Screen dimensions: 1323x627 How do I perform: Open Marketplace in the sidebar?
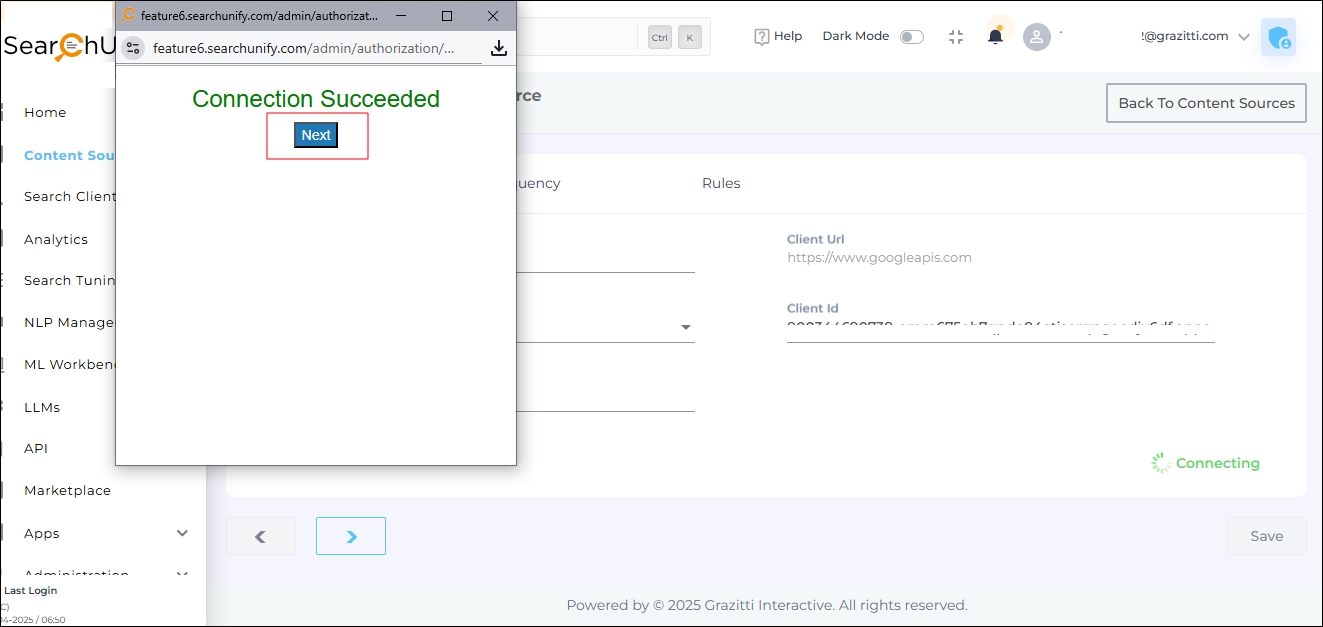67,490
